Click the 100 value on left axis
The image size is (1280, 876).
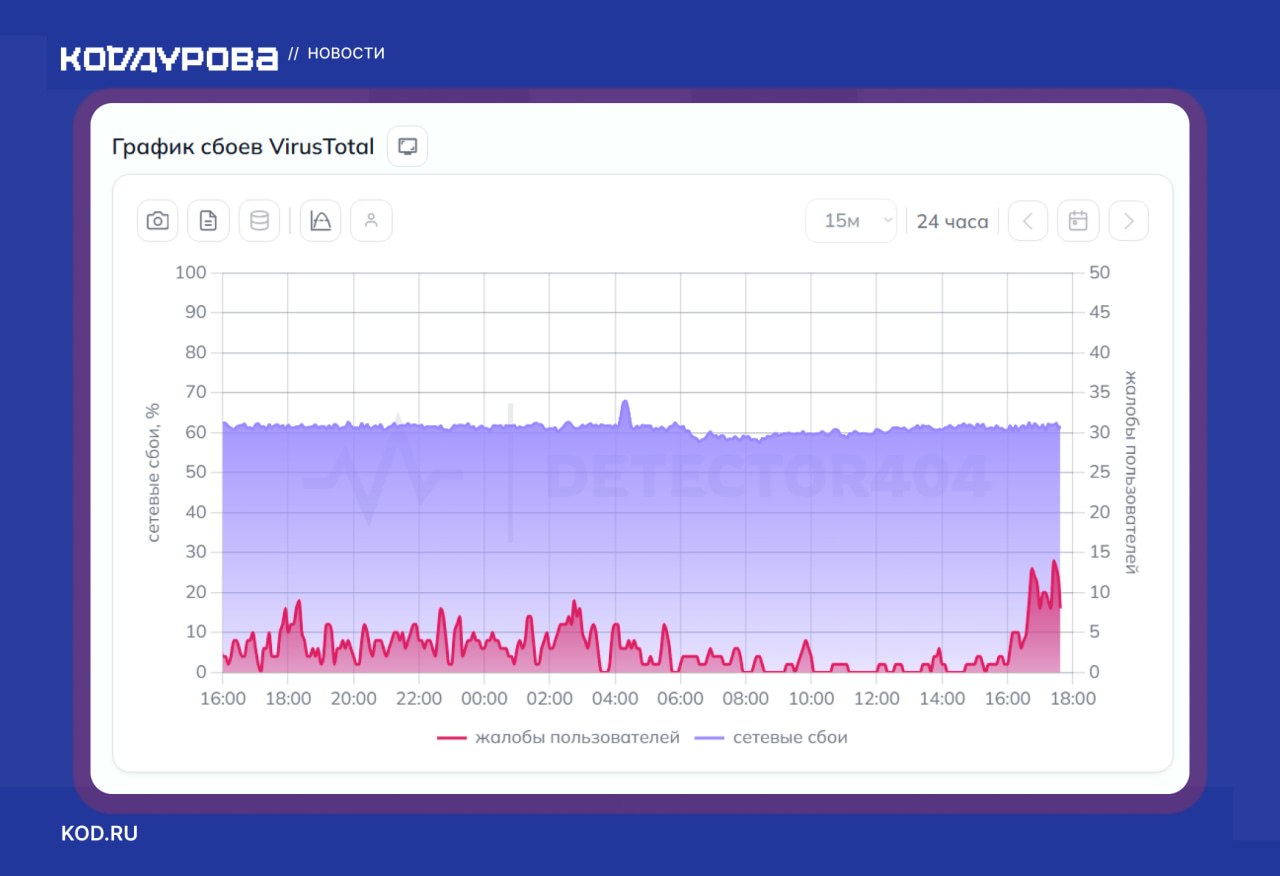point(190,273)
